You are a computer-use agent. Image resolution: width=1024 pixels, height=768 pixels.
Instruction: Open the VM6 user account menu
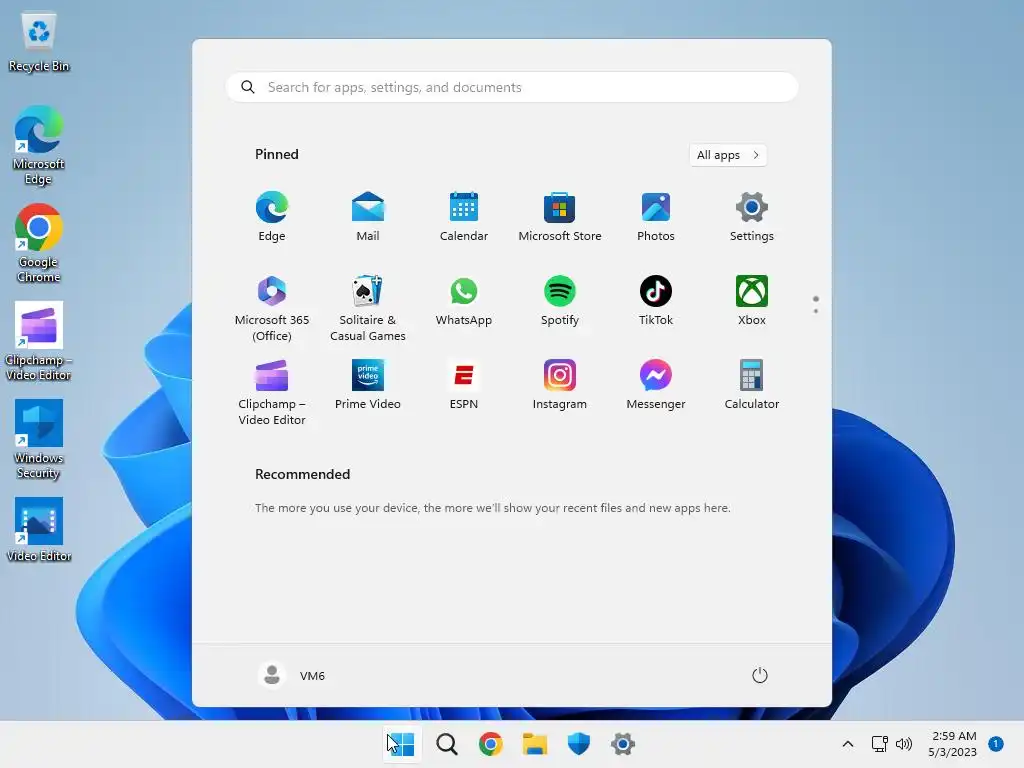[292, 675]
